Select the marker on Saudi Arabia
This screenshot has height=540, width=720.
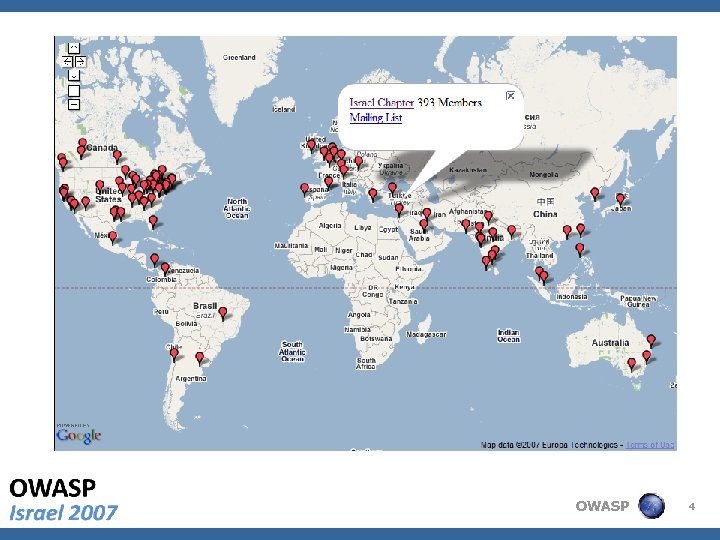[424, 225]
